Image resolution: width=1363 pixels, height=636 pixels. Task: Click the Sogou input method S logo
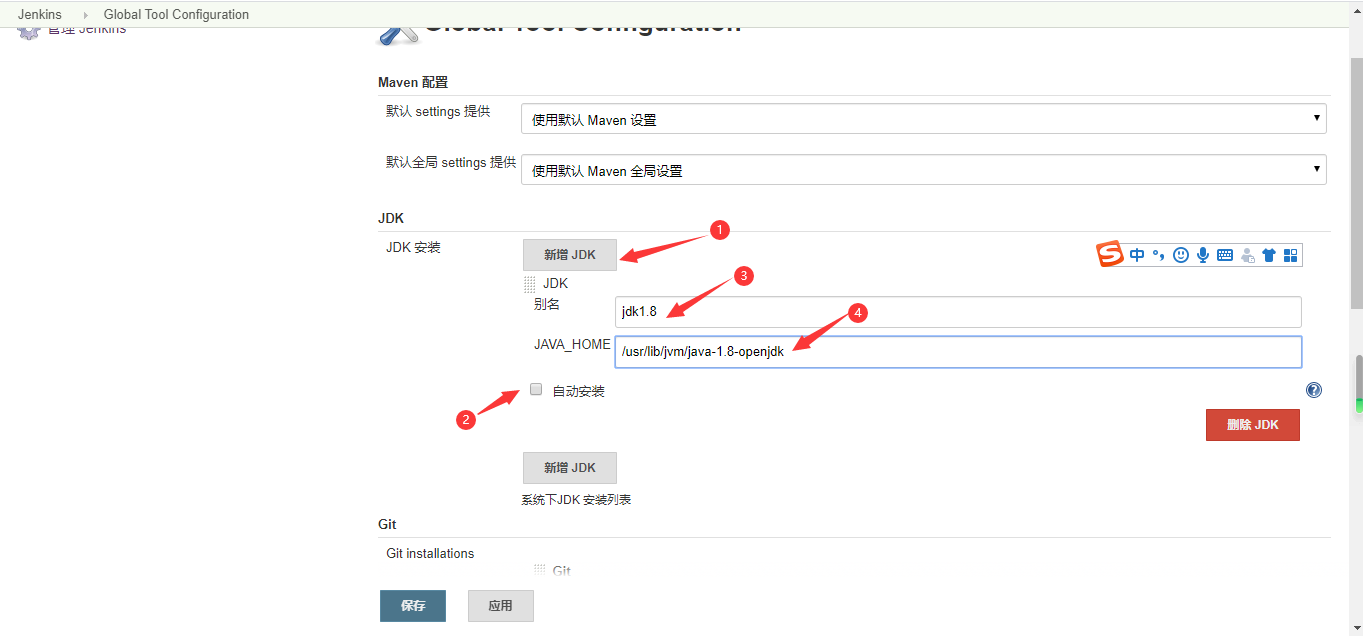tap(1110, 255)
